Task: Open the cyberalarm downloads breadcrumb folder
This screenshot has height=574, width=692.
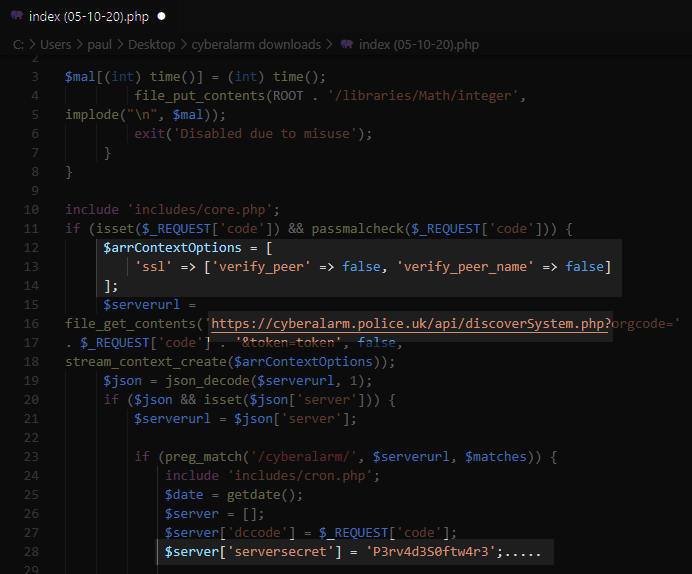Action: [258, 44]
